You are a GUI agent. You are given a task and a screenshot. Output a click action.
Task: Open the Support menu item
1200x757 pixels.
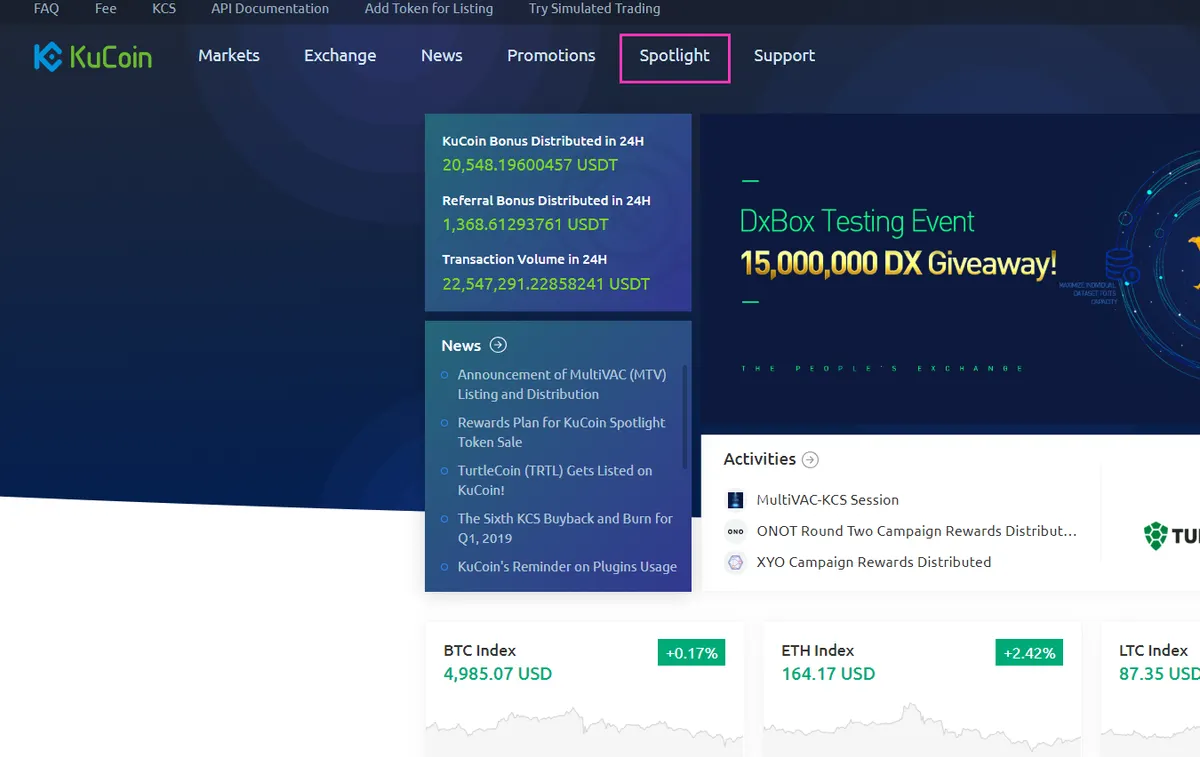(x=784, y=56)
